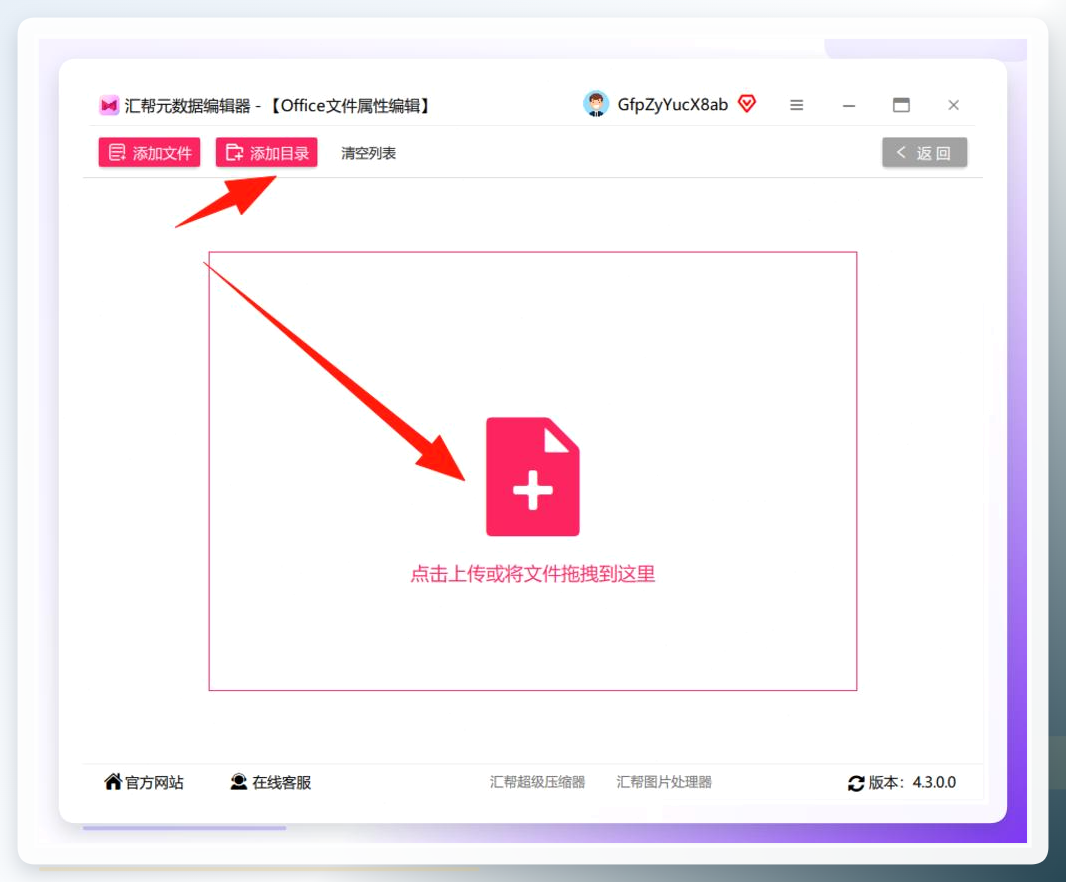The width and height of the screenshot is (1066, 882).
Task: Click the 添加文件 (add file) button
Action: click(x=150, y=152)
